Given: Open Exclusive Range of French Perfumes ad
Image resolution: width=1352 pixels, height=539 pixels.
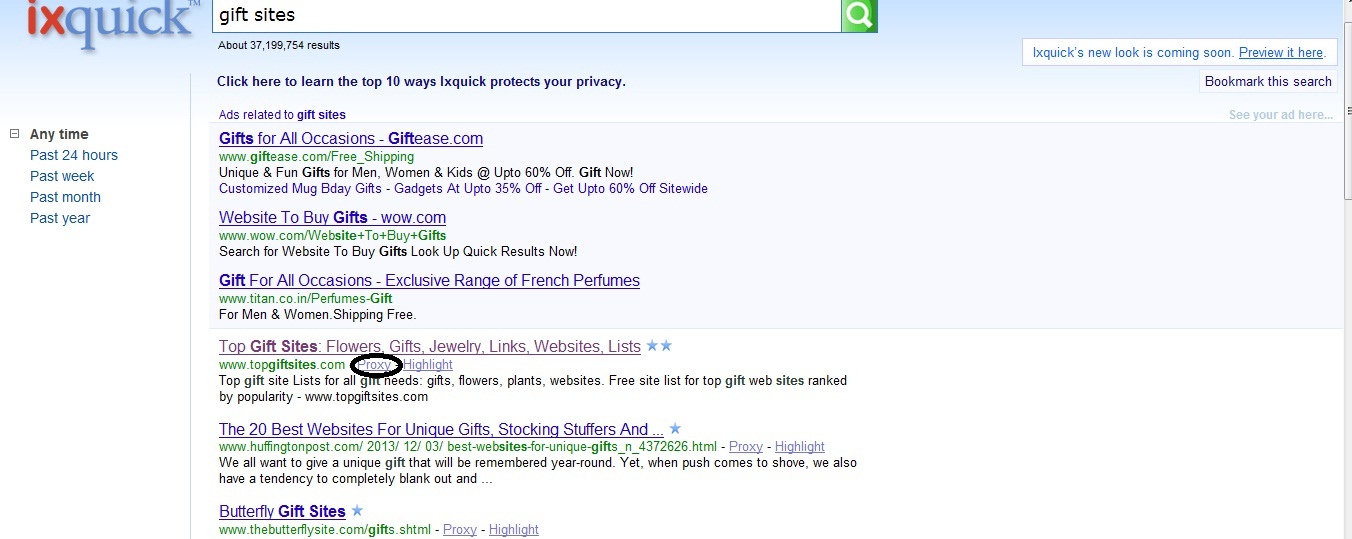Looking at the screenshot, I should click(x=429, y=281).
